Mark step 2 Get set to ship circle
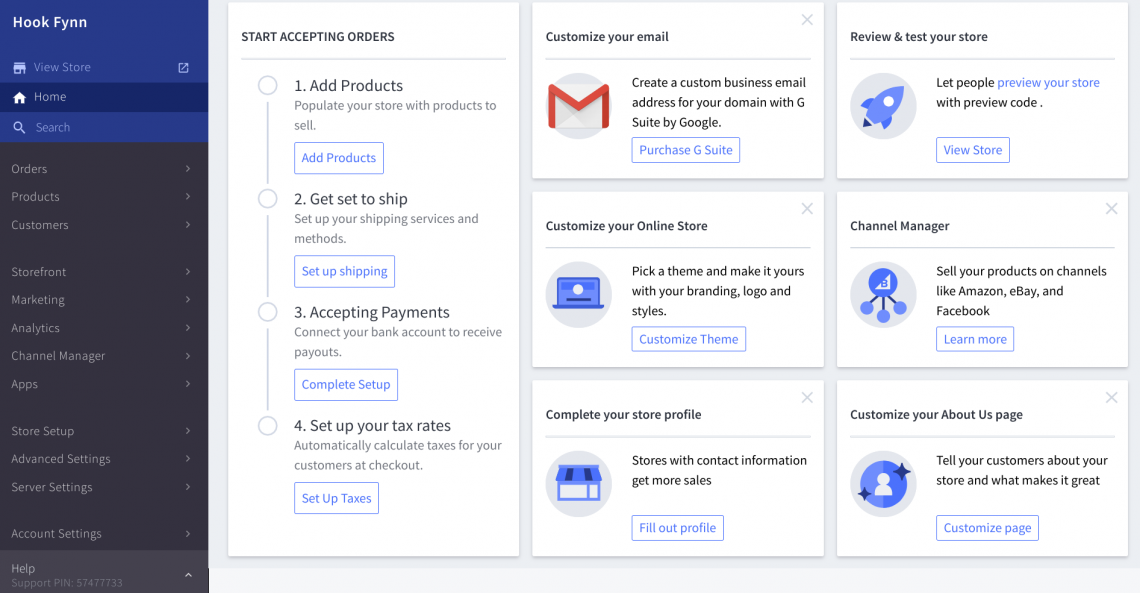The width and height of the screenshot is (1140, 593). click(268, 198)
